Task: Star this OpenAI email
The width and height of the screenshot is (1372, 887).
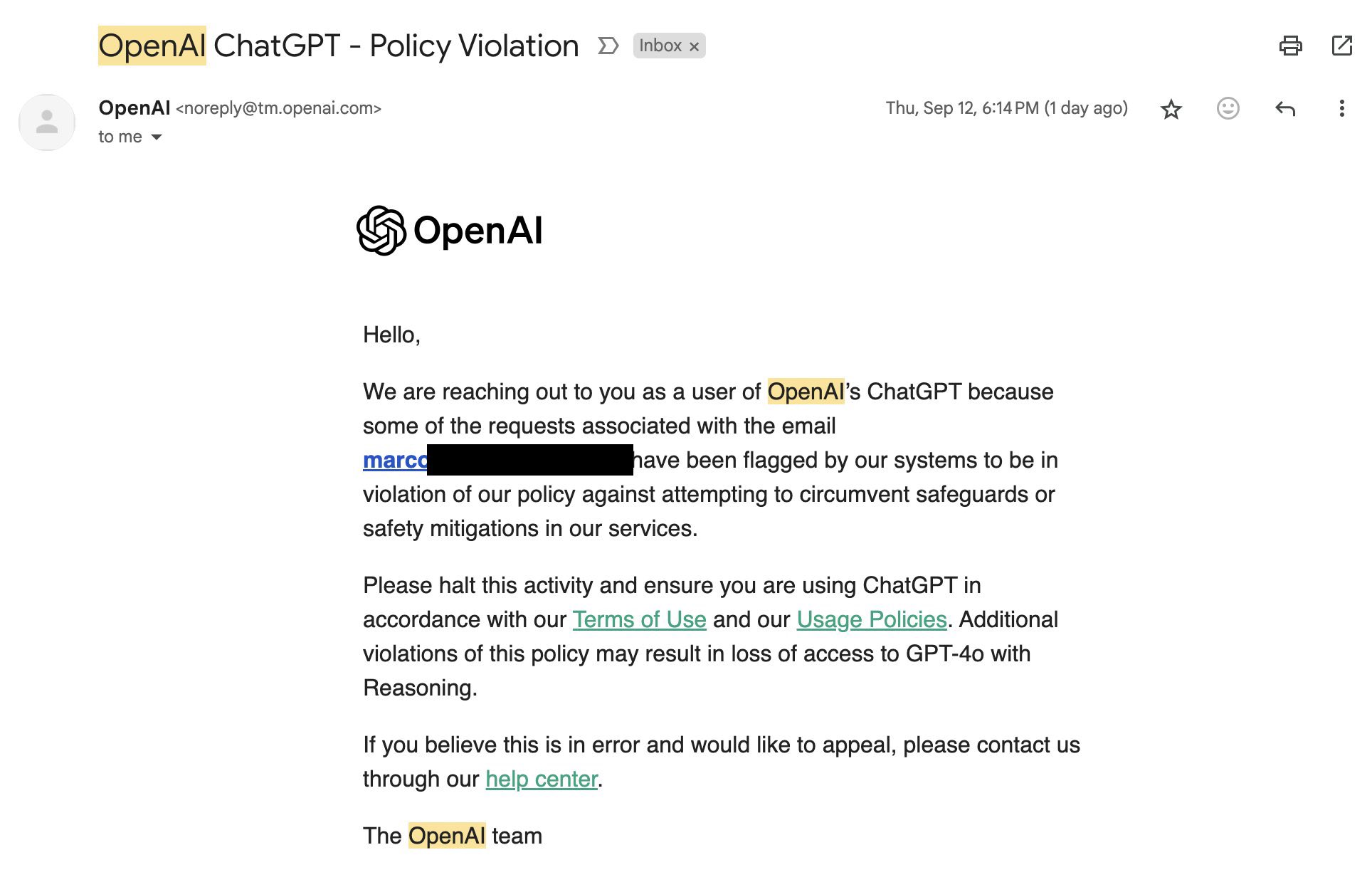Action: coord(1171,109)
